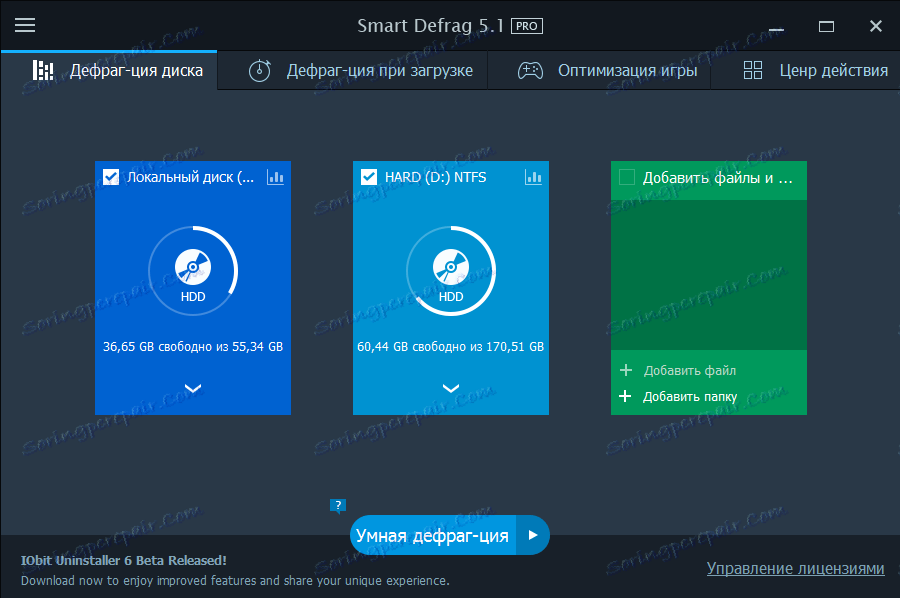900x598 pixels.
Task: Click the stopwatch icon on Boot Defrag tab
Action: pyautogui.click(x=259, y=70)
